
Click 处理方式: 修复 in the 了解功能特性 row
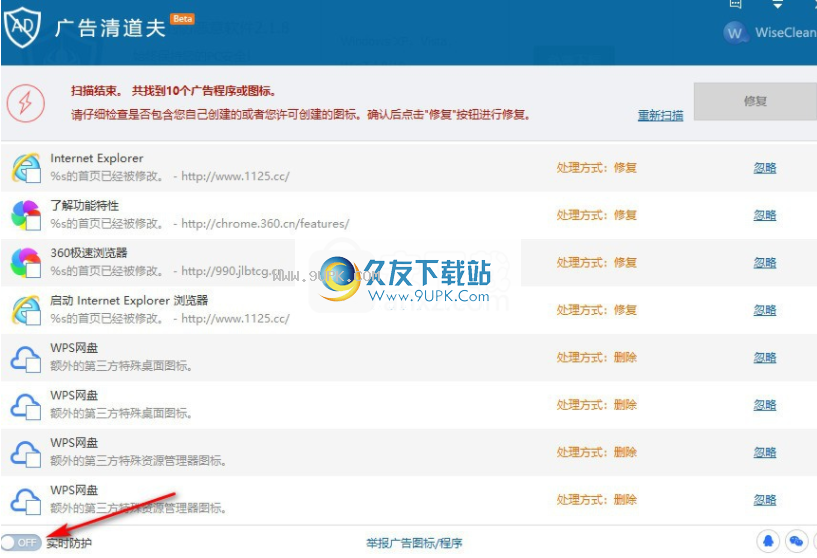tap(597, 215)
